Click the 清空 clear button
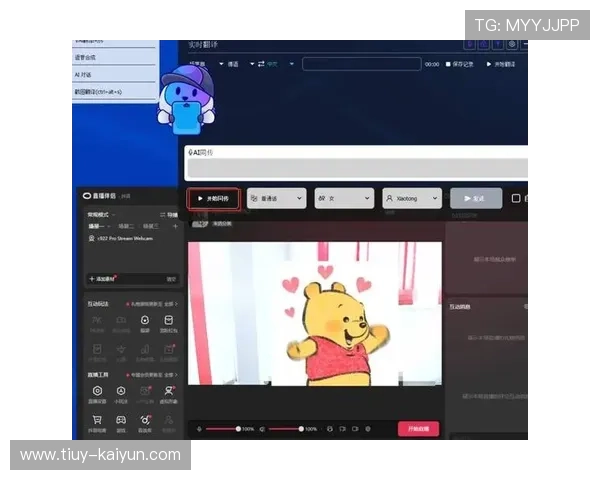600x480 pixels. coord(171,279)
